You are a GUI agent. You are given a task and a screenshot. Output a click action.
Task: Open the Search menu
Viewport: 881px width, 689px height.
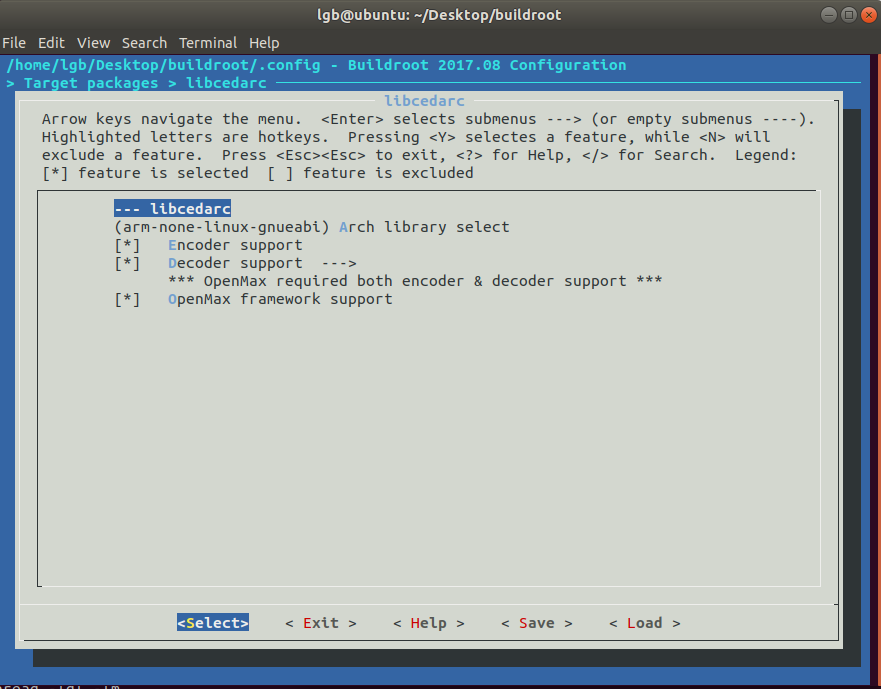click(x=144, y=43)
